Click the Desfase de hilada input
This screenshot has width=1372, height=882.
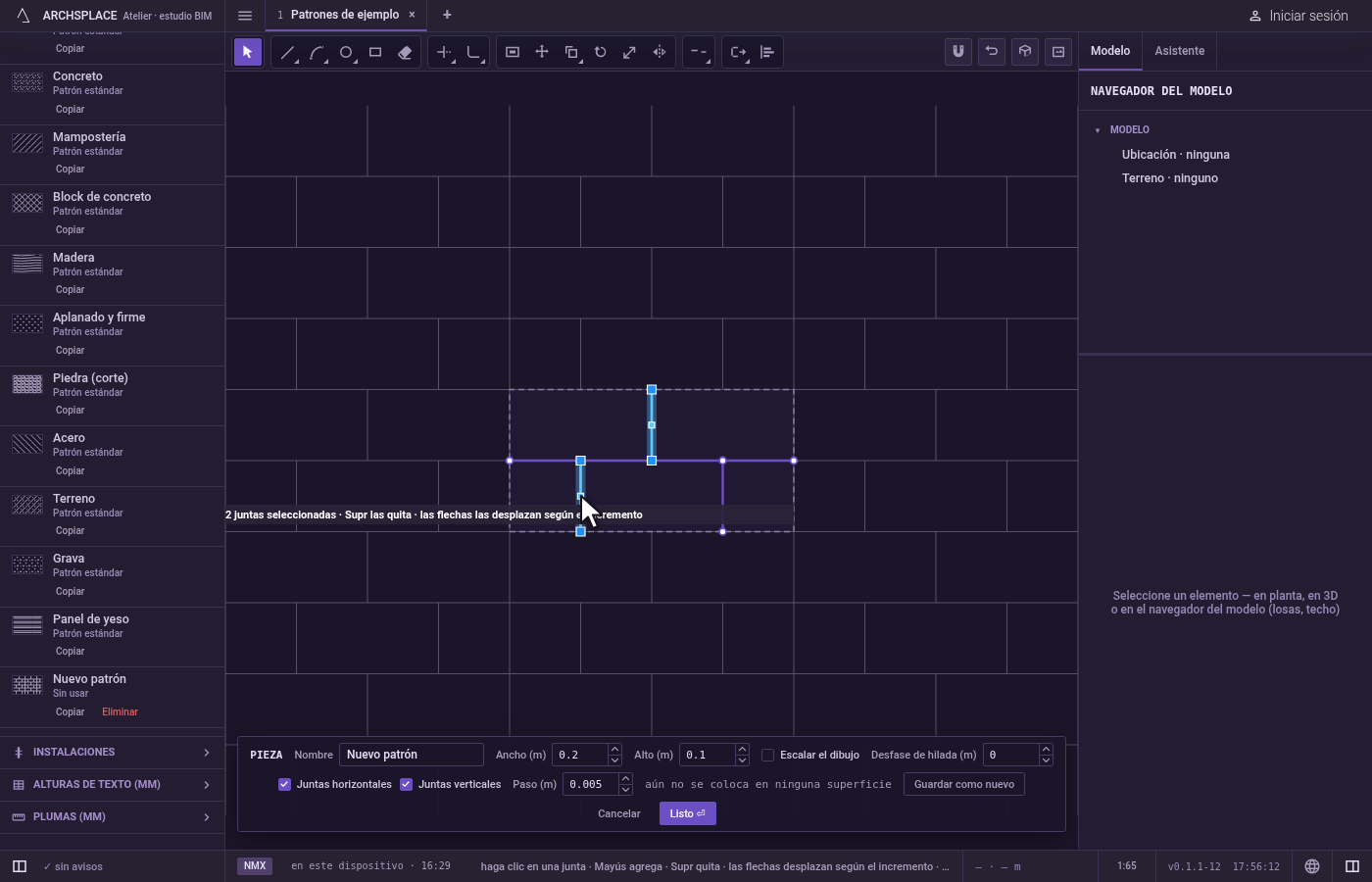(x=1011, y=755)
